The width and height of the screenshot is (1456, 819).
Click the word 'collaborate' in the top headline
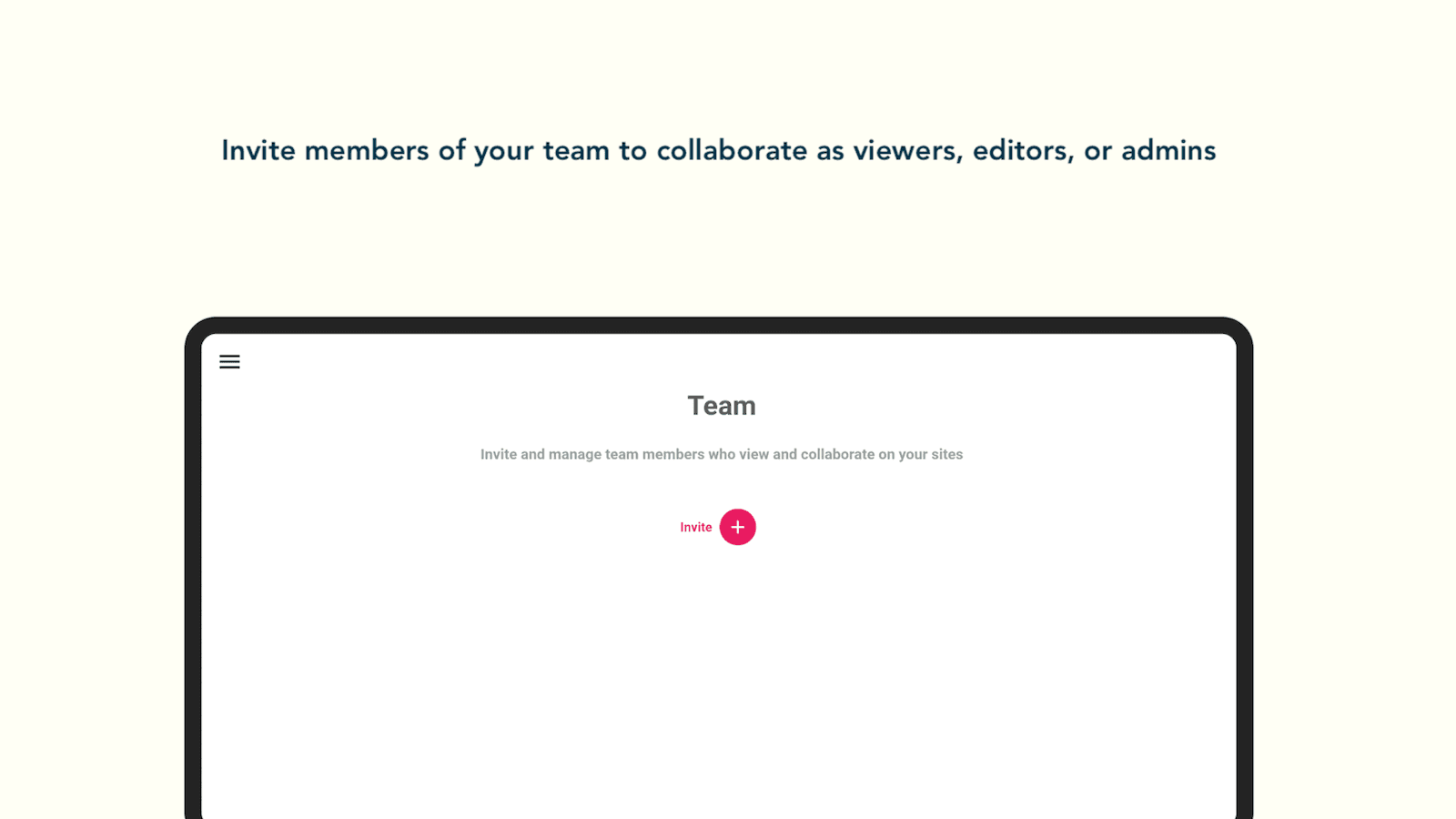732,151
